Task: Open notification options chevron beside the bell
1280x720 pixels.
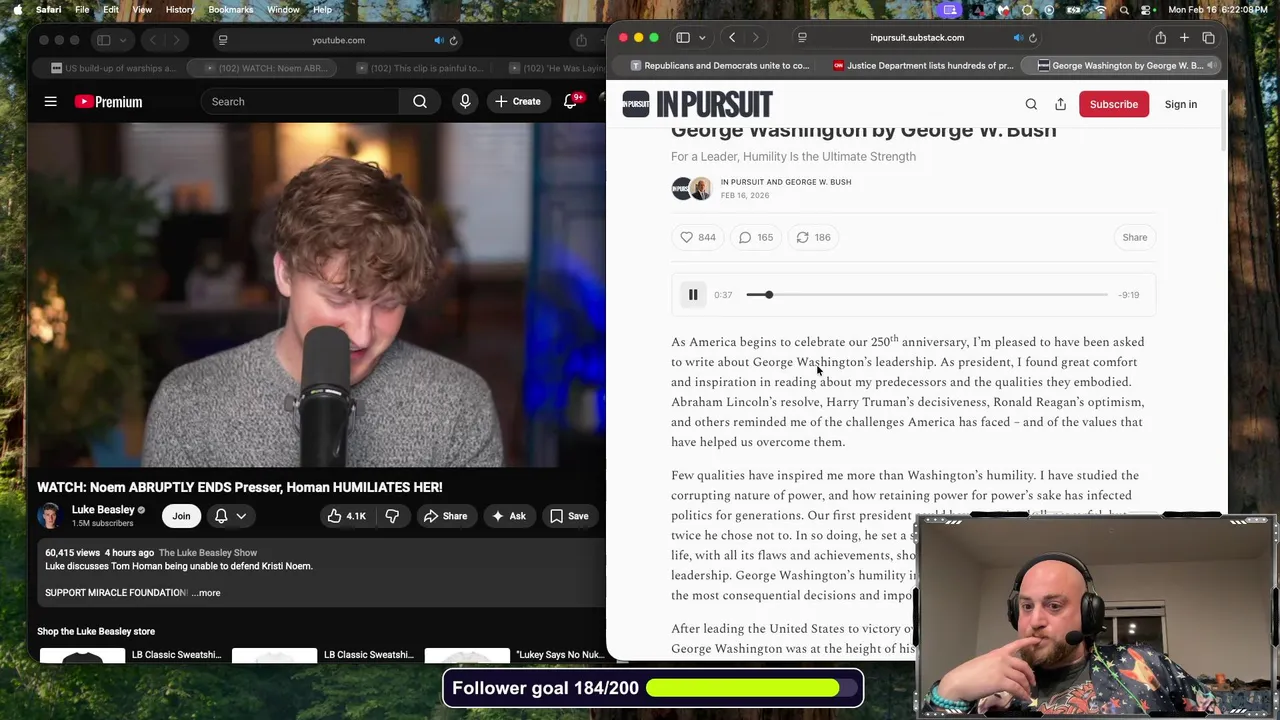Action: click(x=241, y=516)
